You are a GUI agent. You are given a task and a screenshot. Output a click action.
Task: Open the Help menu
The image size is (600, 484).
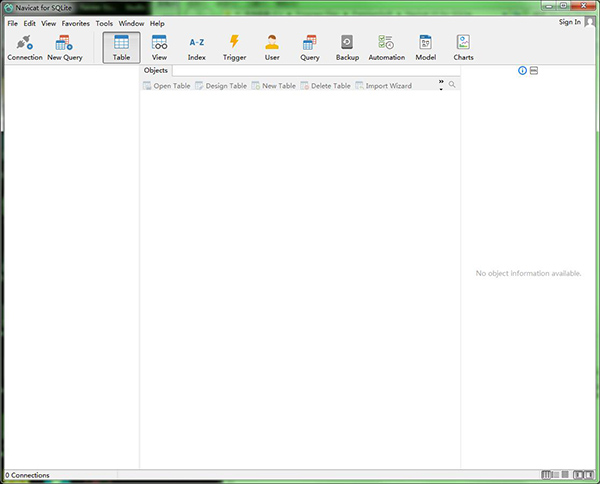157,23
